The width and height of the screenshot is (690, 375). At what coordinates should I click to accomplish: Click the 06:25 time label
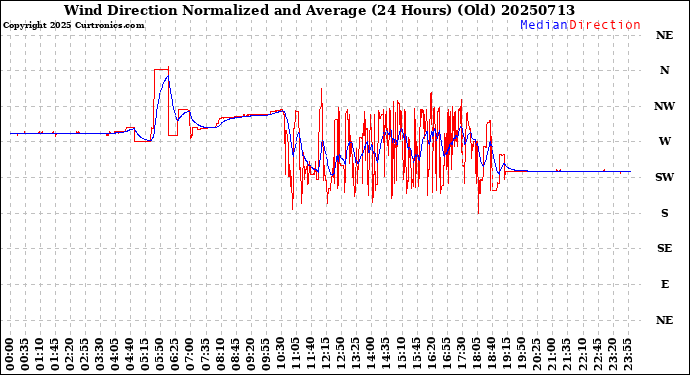tap(175, 354)
